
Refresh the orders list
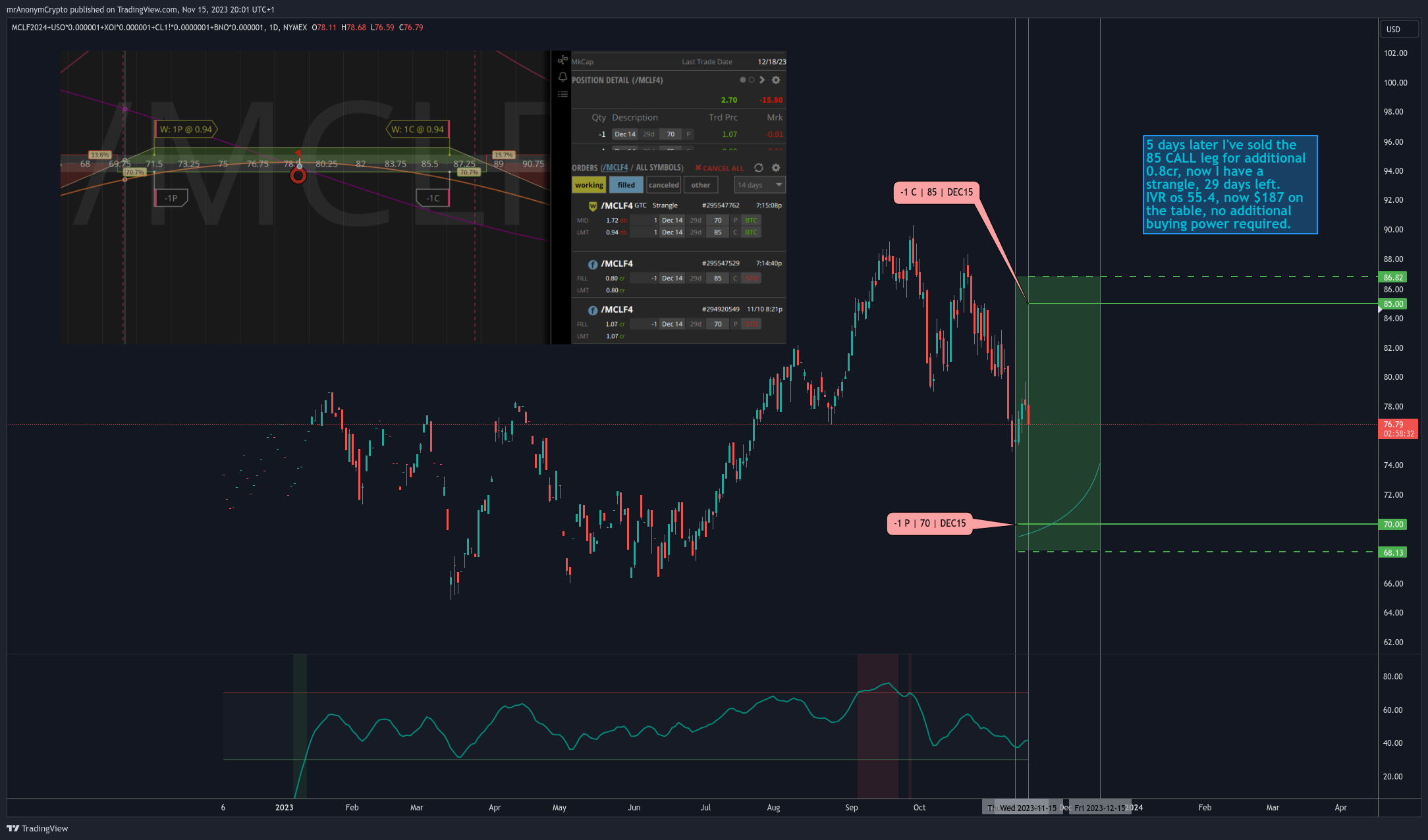tap(759, 168)
